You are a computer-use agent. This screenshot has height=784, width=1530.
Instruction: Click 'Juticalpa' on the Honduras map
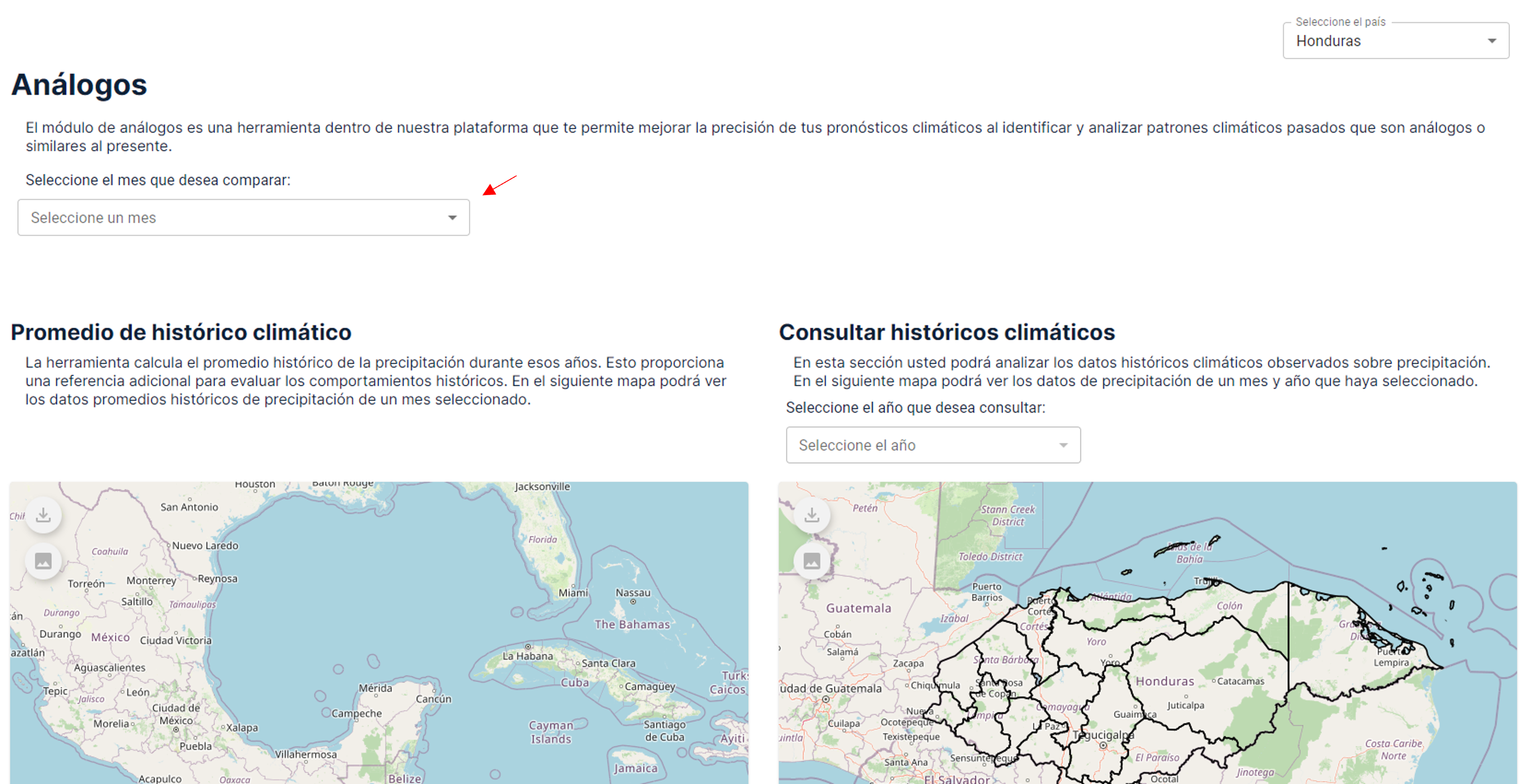click(x=1185, y=705)
